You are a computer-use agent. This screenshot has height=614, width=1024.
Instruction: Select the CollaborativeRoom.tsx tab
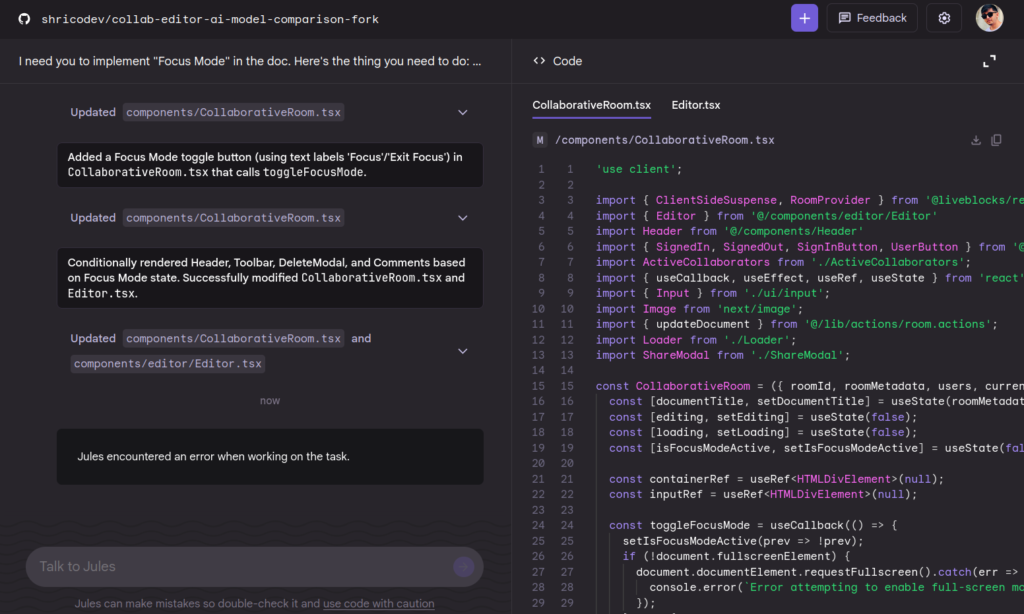[x=591, y=105]
